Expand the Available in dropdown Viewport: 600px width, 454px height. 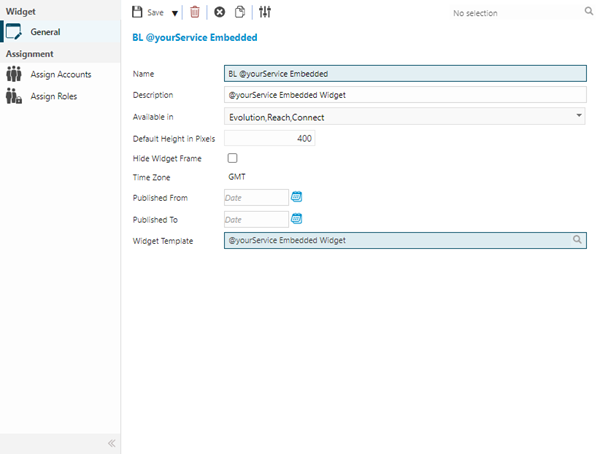pos(580,116)
